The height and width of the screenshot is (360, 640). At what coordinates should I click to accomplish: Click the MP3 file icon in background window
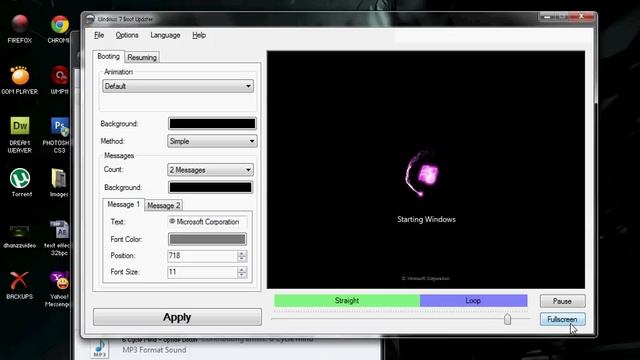tap(100, 348)
